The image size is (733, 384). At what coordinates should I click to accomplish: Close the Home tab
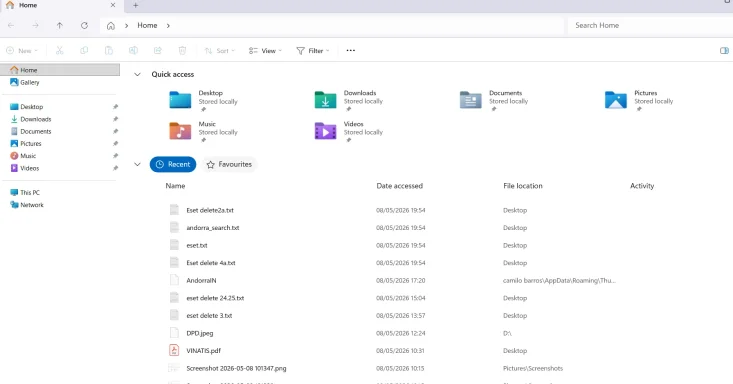(113, 5)
